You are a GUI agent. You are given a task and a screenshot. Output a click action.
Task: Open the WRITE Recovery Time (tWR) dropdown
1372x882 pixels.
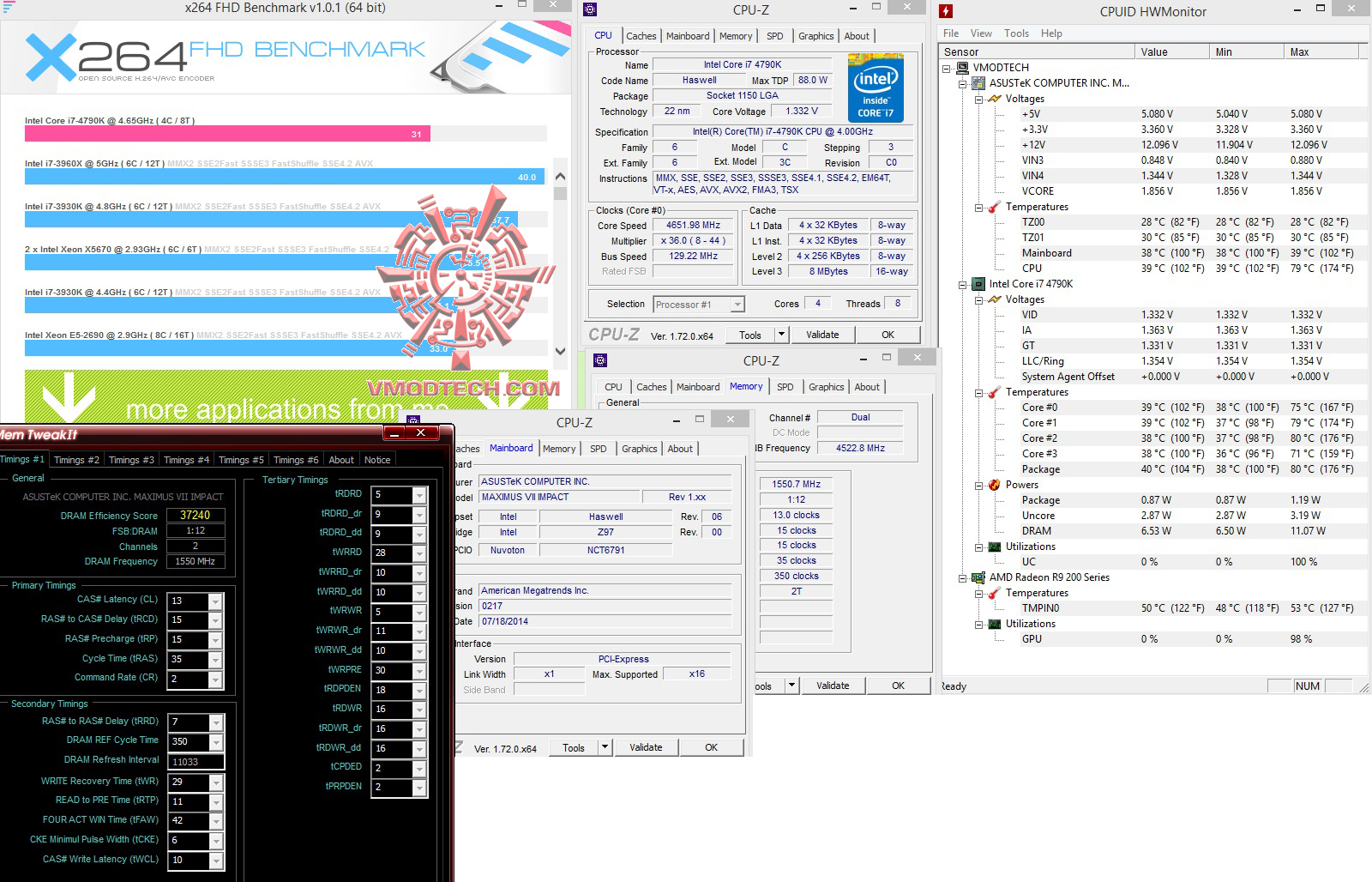click(215, 782)
